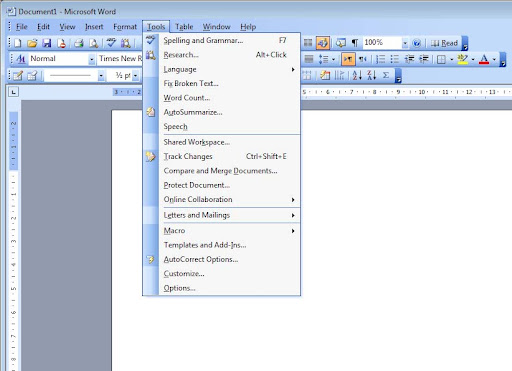This screenshot has height=371, width=512.
Task: Toggle Show/Hide paragraph marks button
Action: coord(355,43)
